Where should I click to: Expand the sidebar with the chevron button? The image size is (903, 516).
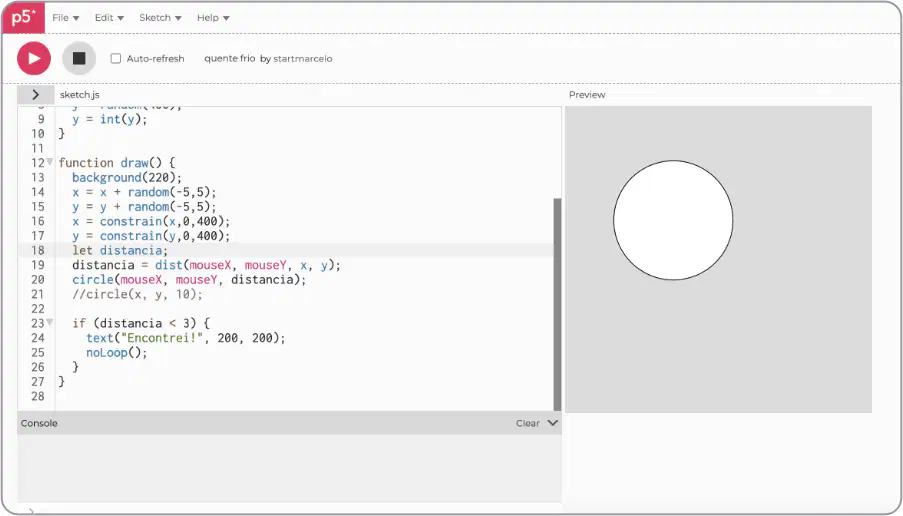click(36, 94)
